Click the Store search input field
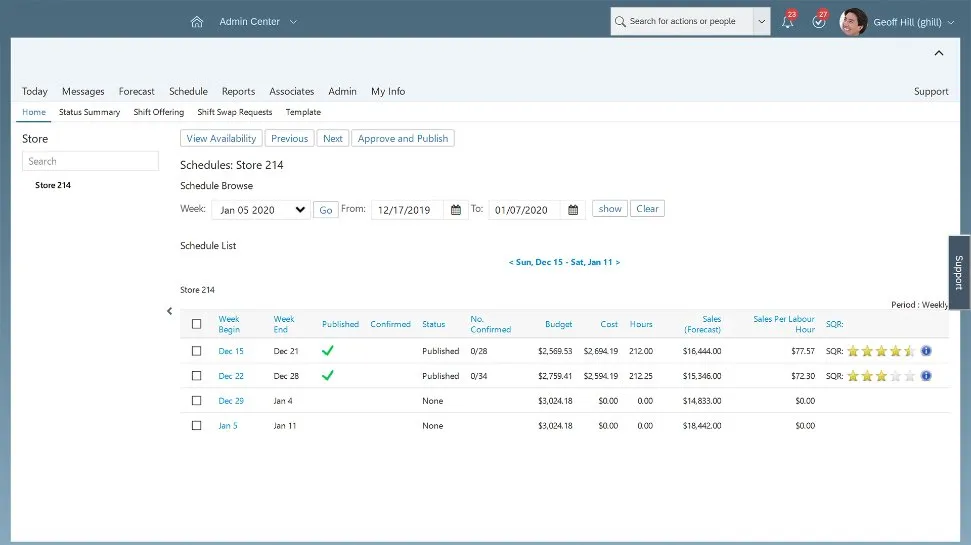971x545 pixels. tap(90, 161)
